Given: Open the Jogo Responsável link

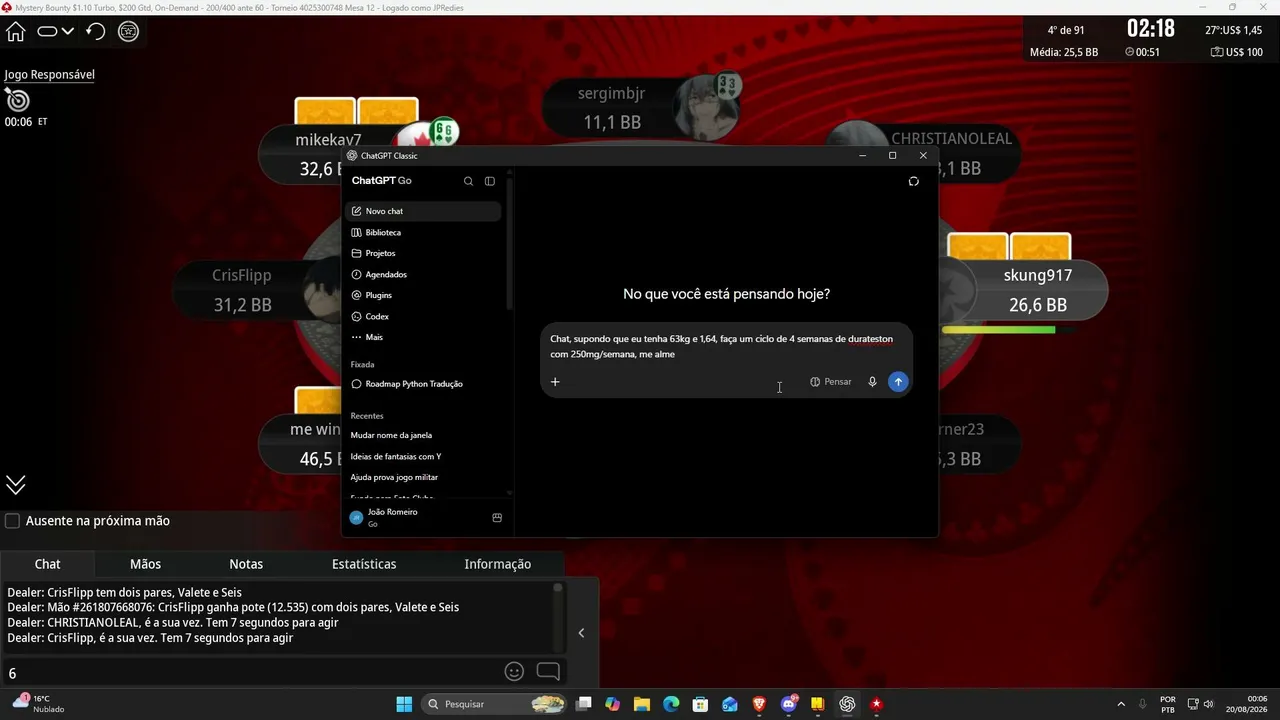Looking at the screenshot, I should click(x=49, y=74).
